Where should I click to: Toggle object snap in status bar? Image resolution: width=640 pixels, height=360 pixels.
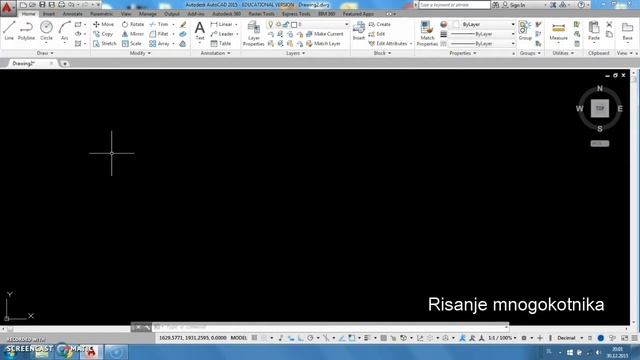(x=351, y=338)
